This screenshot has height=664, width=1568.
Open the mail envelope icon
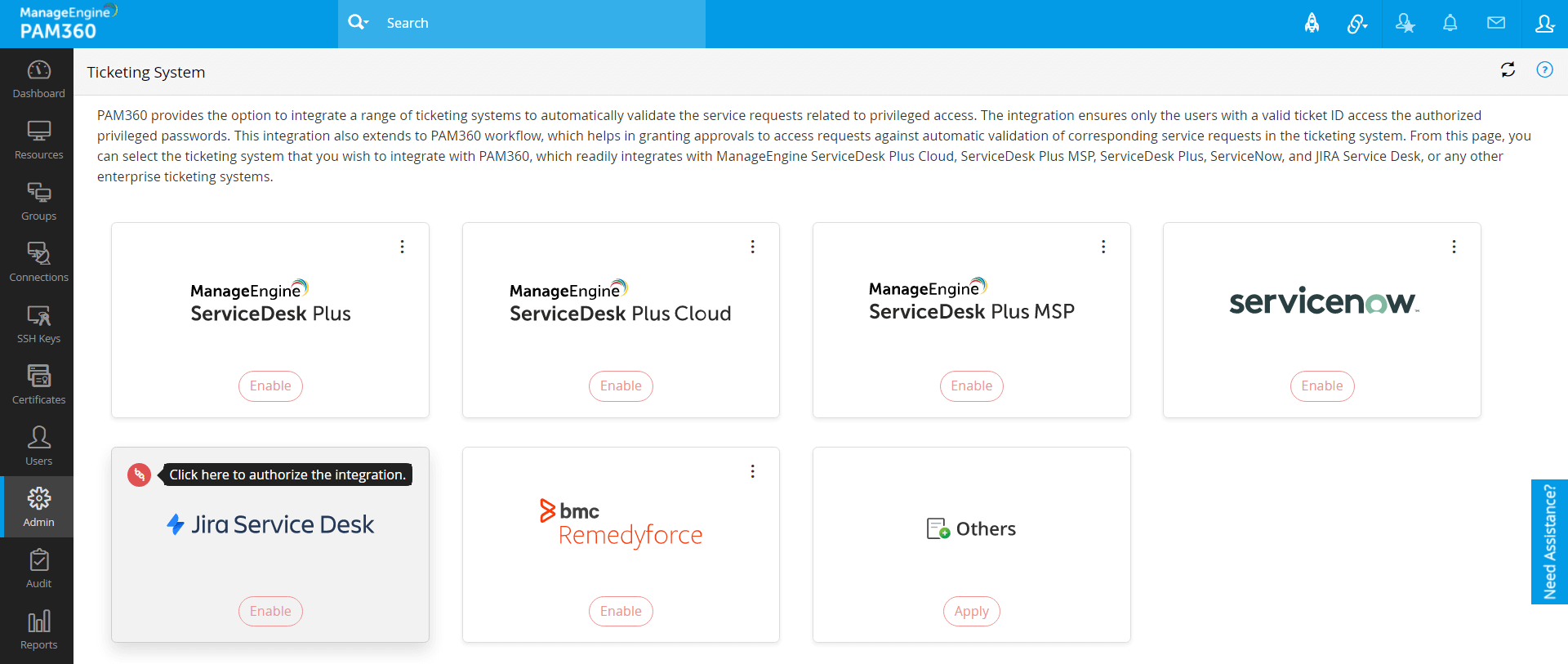pos(1495,23)
